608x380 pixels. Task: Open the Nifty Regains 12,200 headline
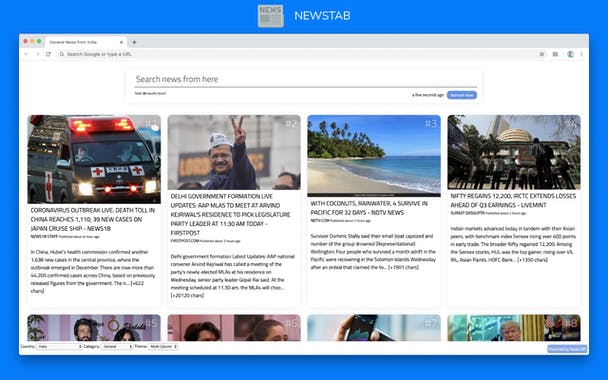[513, 200]
